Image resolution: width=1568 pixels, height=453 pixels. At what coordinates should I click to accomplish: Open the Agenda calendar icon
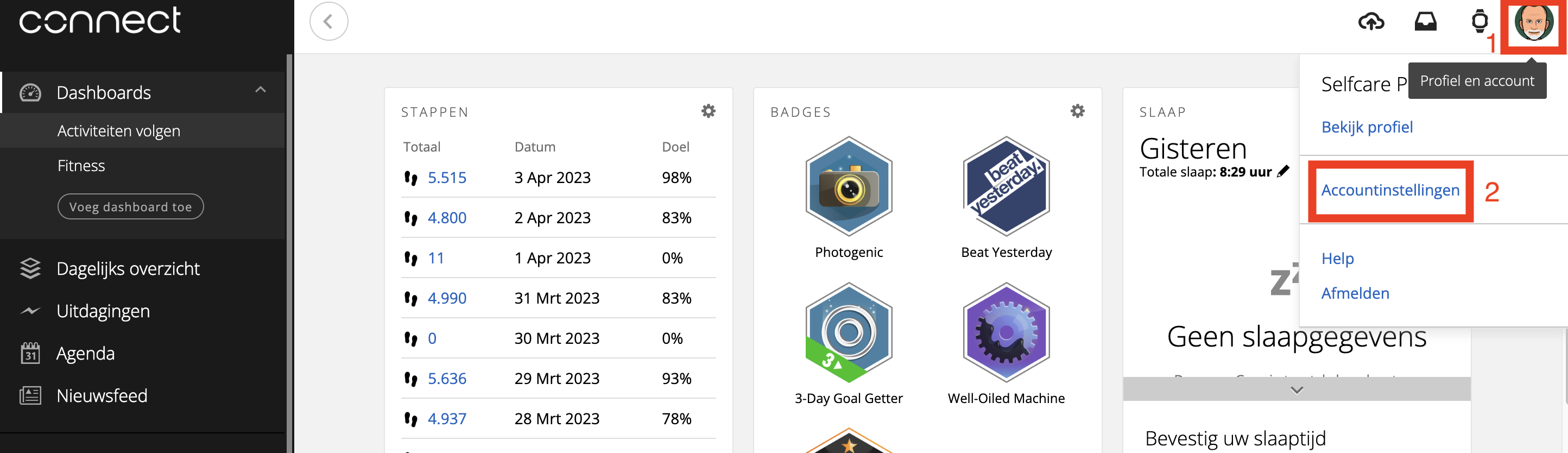tap(29, 353)
